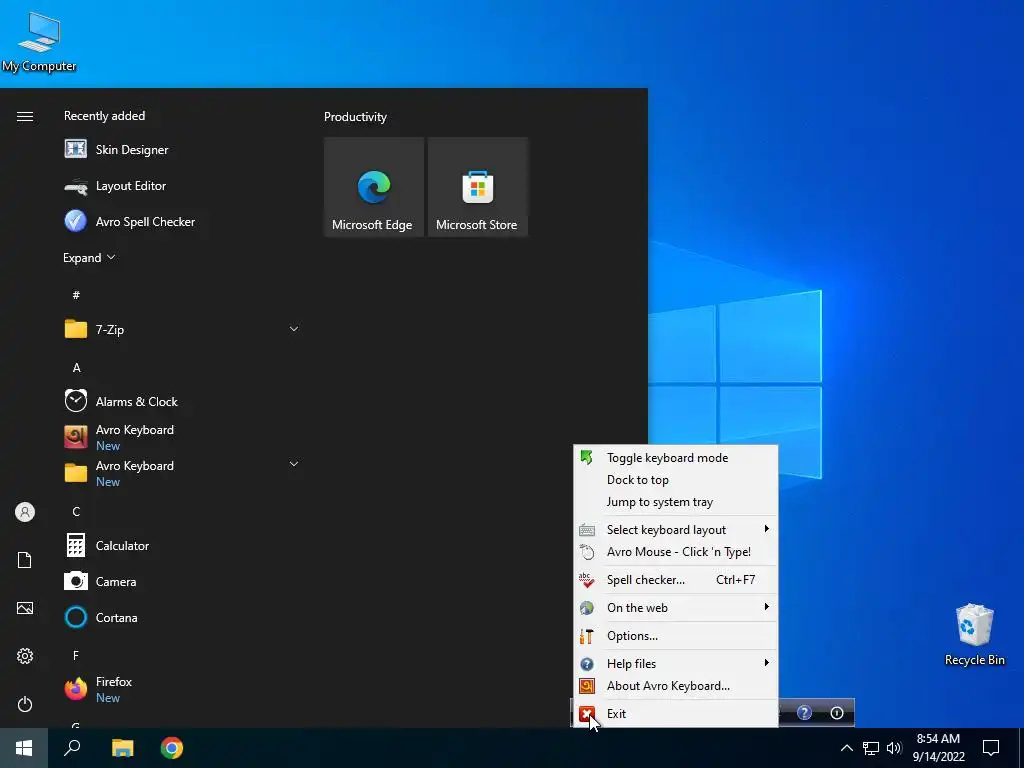Open Spell checker... from context menu
The image size is (1024, 768).
tap(675, 580)
